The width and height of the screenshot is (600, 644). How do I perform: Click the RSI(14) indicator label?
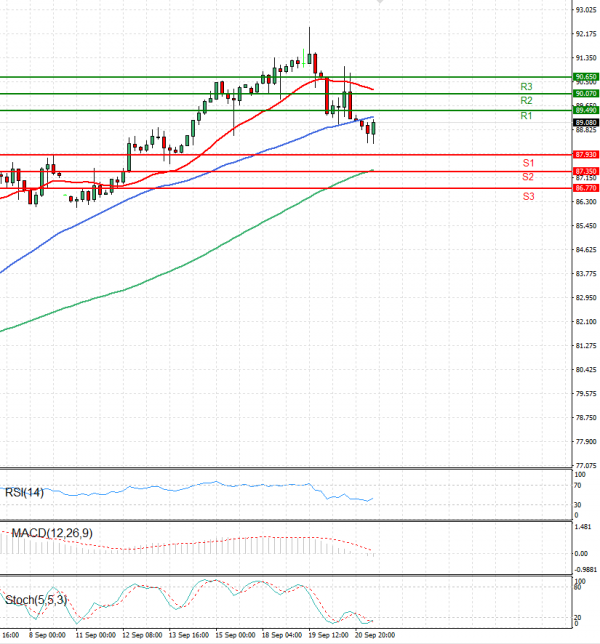click(x=24, y=492)
